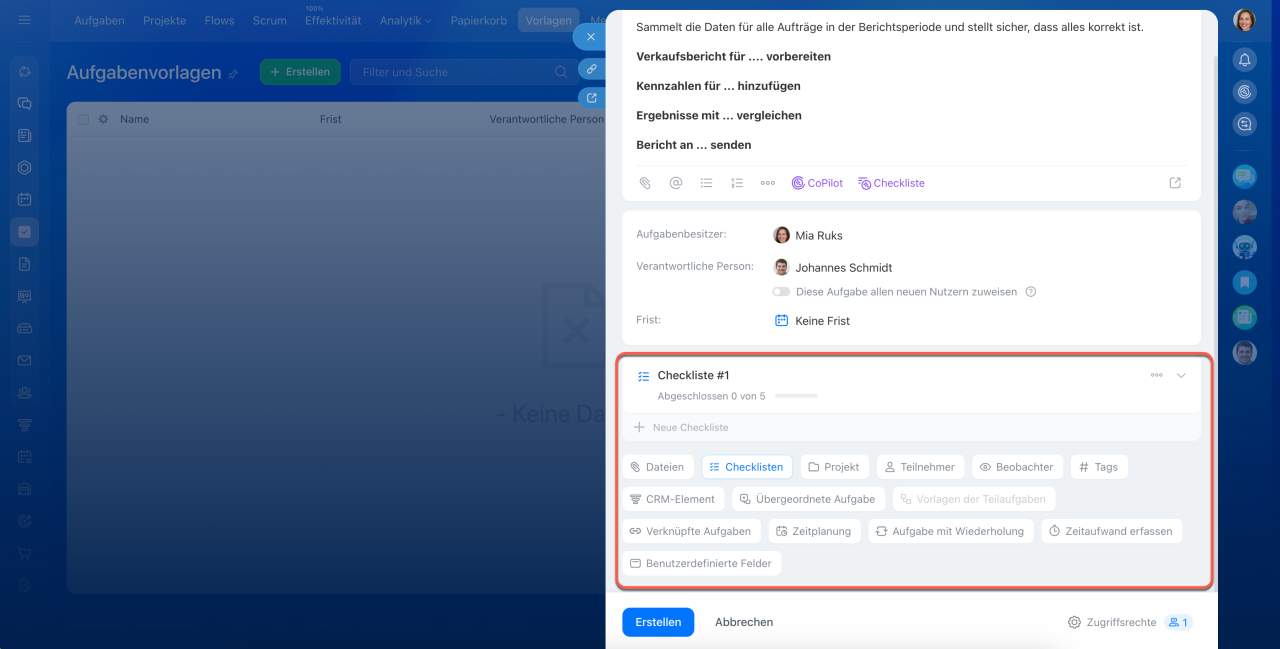Click the green Erstellen button in header
Screen dimensions: 1280x649
[300, 72]
